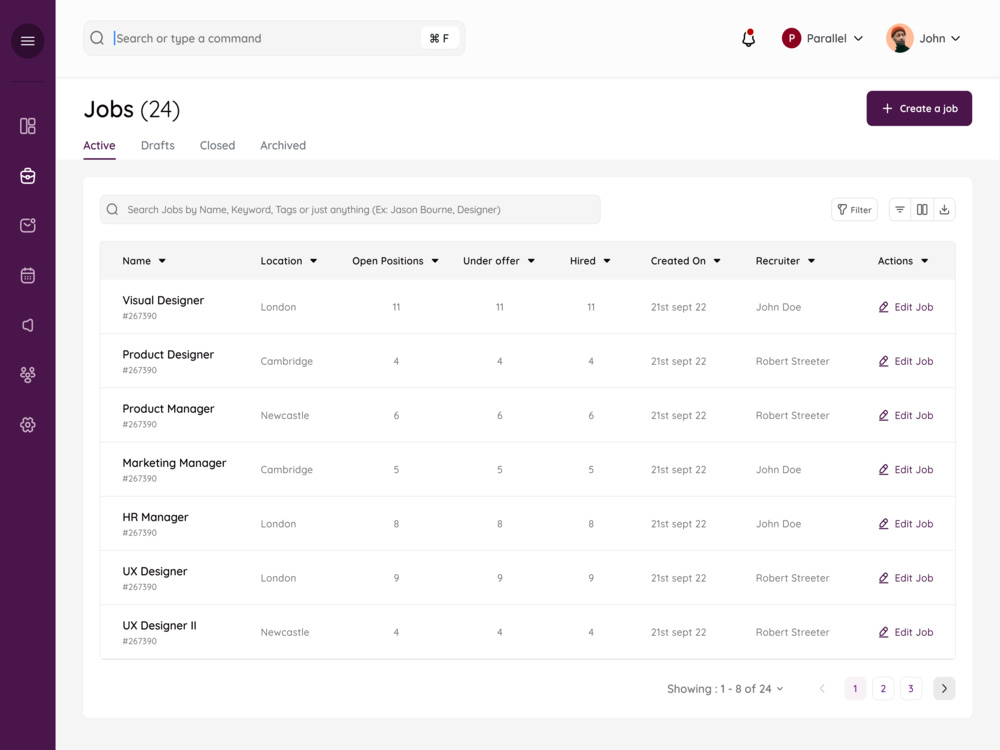Click John Doe recruiter in Visual Designer row

pyautogui.click(x=778, y=307)
